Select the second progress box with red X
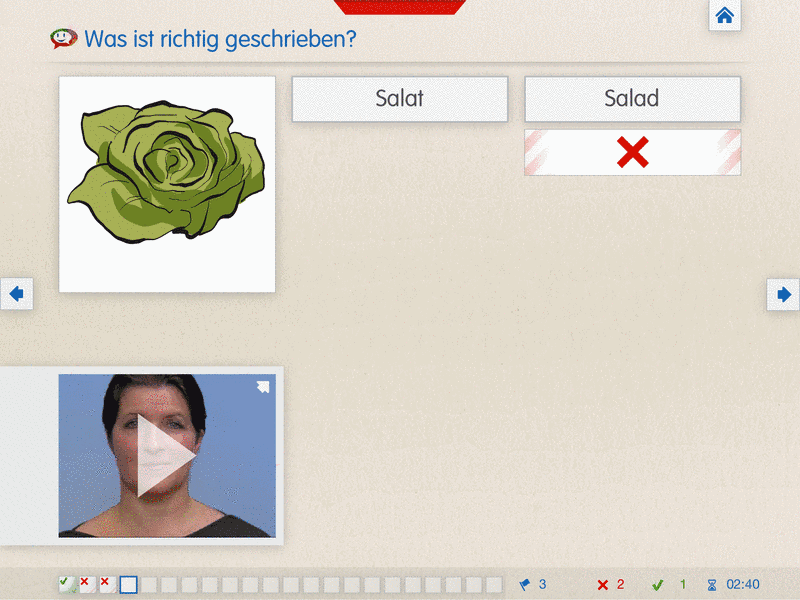Viewport: 800px width, 600px height. [87, 584]
